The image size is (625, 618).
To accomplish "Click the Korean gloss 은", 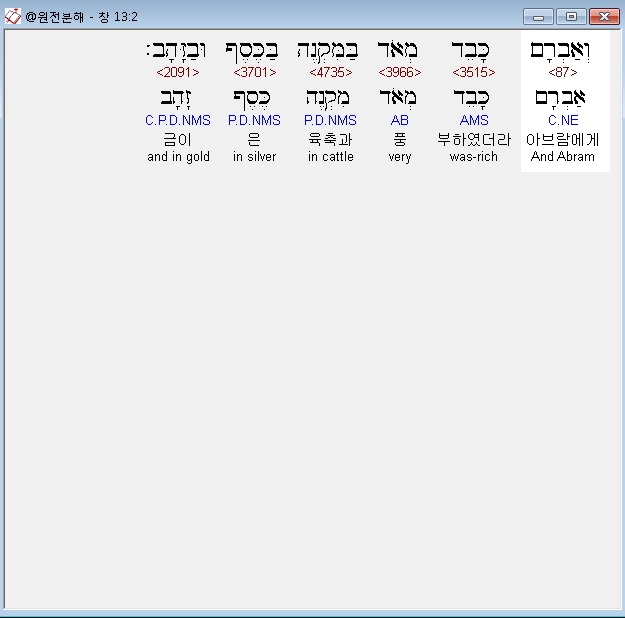I will pos(254,140).
